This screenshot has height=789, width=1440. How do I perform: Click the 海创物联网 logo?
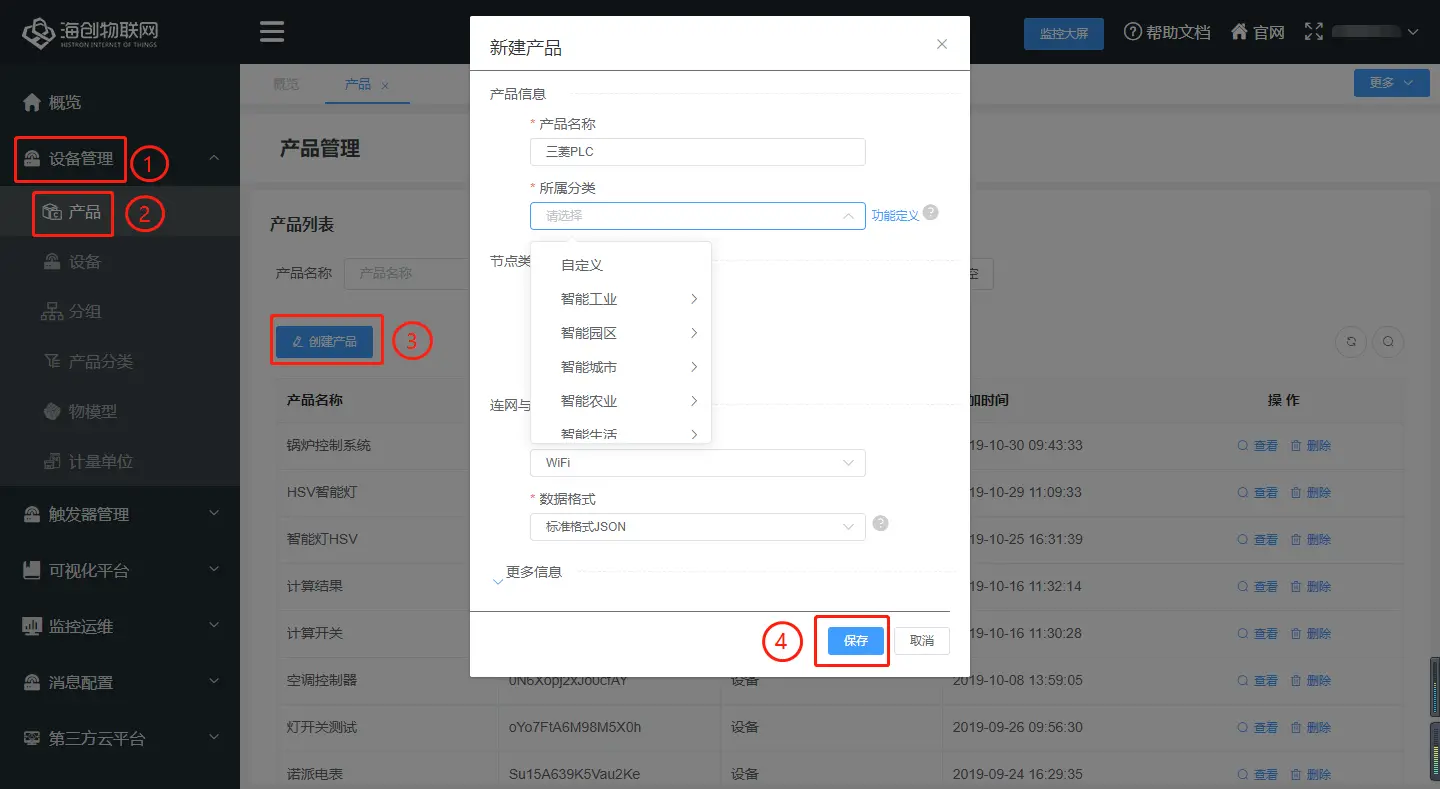click(92, 32)
